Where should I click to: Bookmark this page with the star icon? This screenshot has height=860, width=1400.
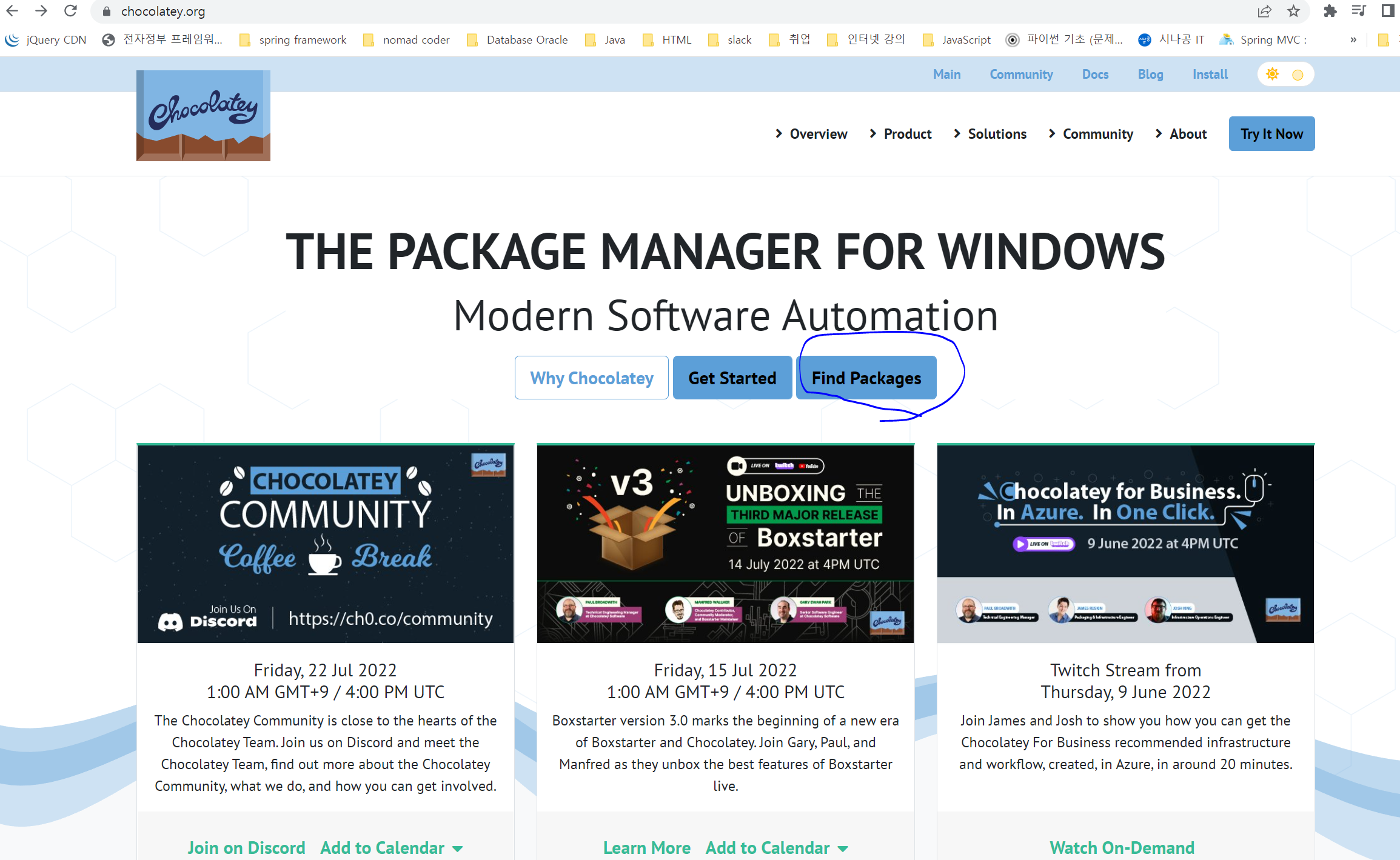click(1293, 11)
